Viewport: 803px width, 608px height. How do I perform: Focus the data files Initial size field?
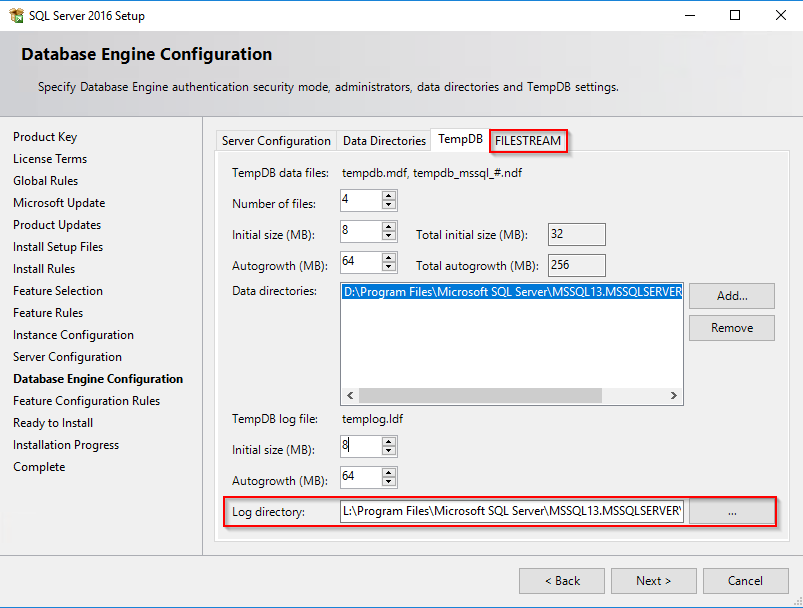coord(362,232)
